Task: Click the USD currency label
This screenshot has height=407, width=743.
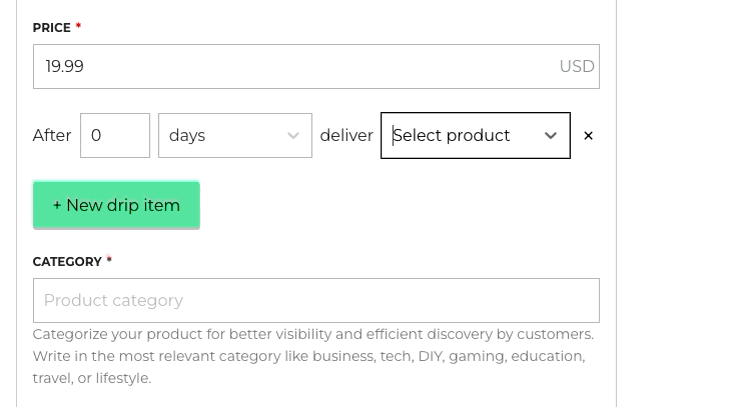Action: pyautogui.click(x=576, y=66)
